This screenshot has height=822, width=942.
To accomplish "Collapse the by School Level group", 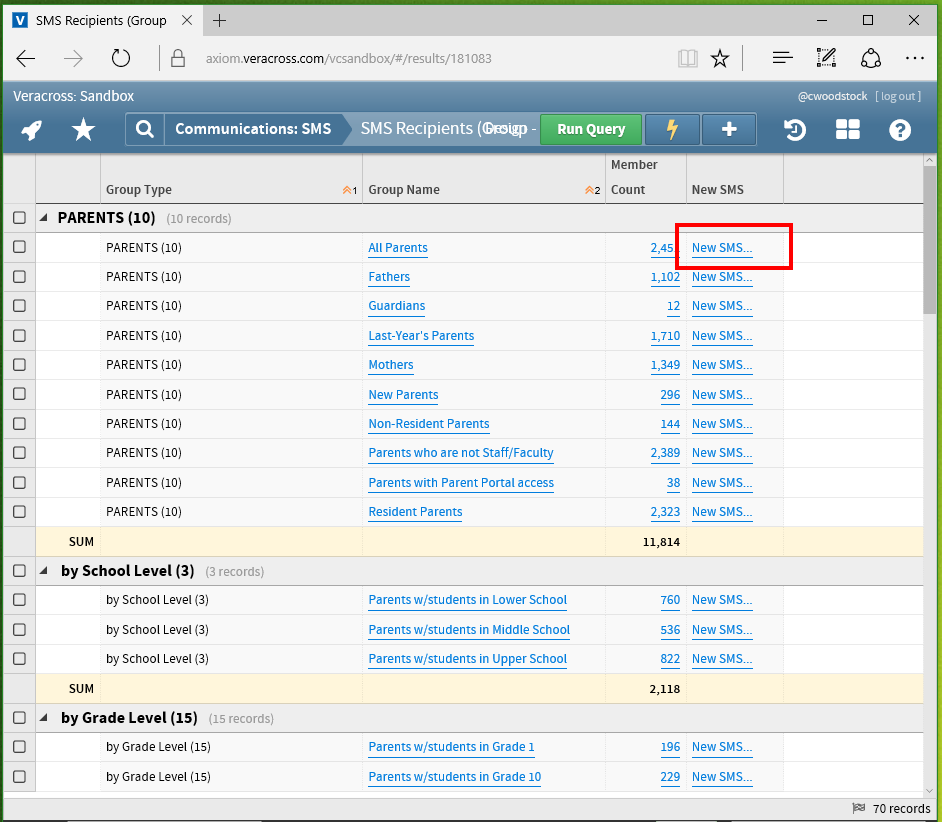I will tap(44, 571).
